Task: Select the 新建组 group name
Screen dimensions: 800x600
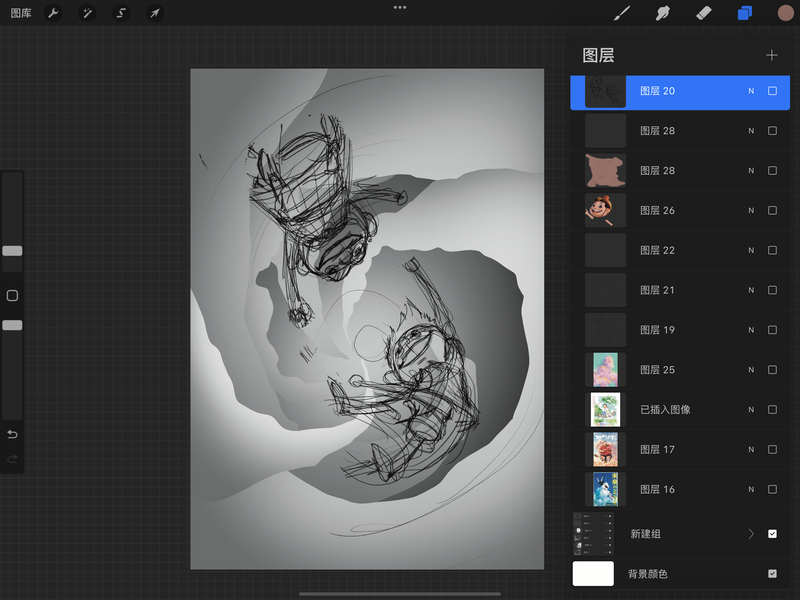Action: (x=645, y=534)
